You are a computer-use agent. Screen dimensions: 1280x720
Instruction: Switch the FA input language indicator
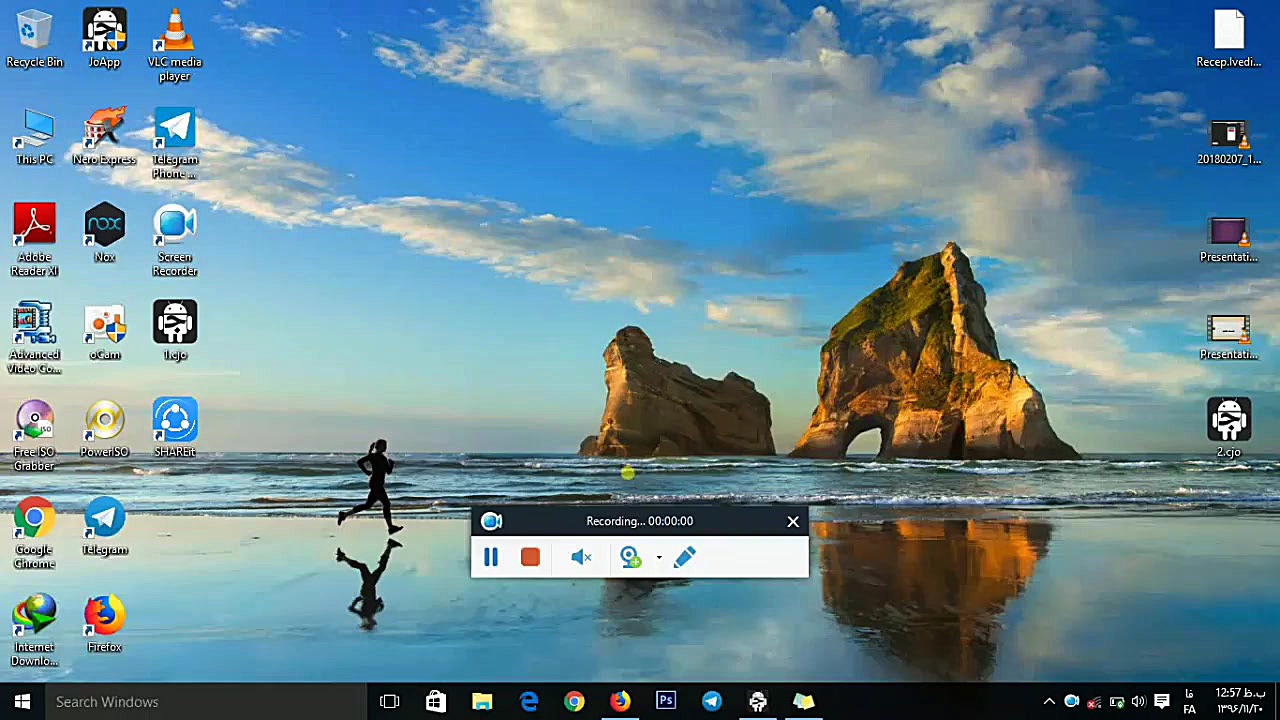1190,702
